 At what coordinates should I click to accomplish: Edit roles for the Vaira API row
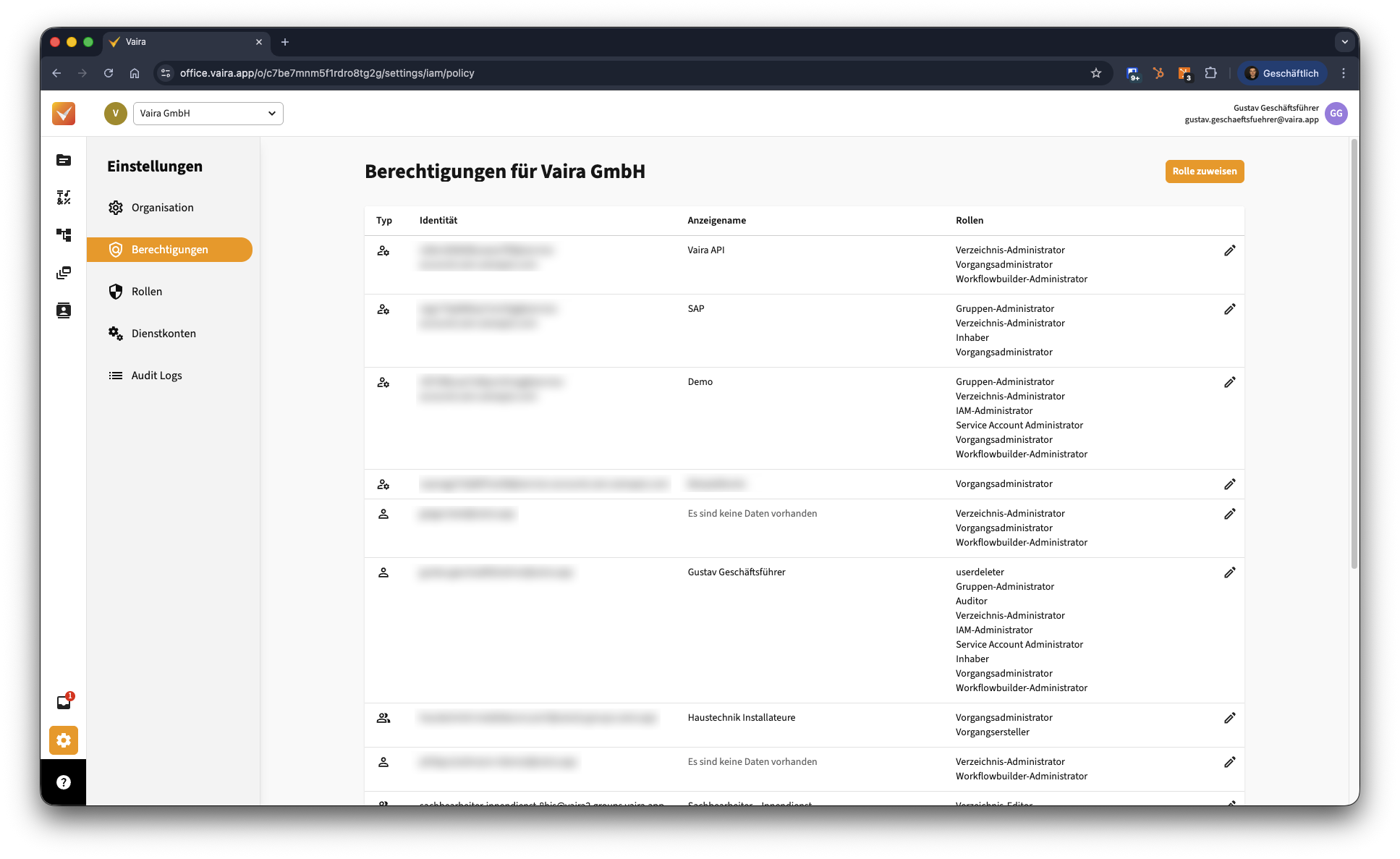pos(1229,250)
